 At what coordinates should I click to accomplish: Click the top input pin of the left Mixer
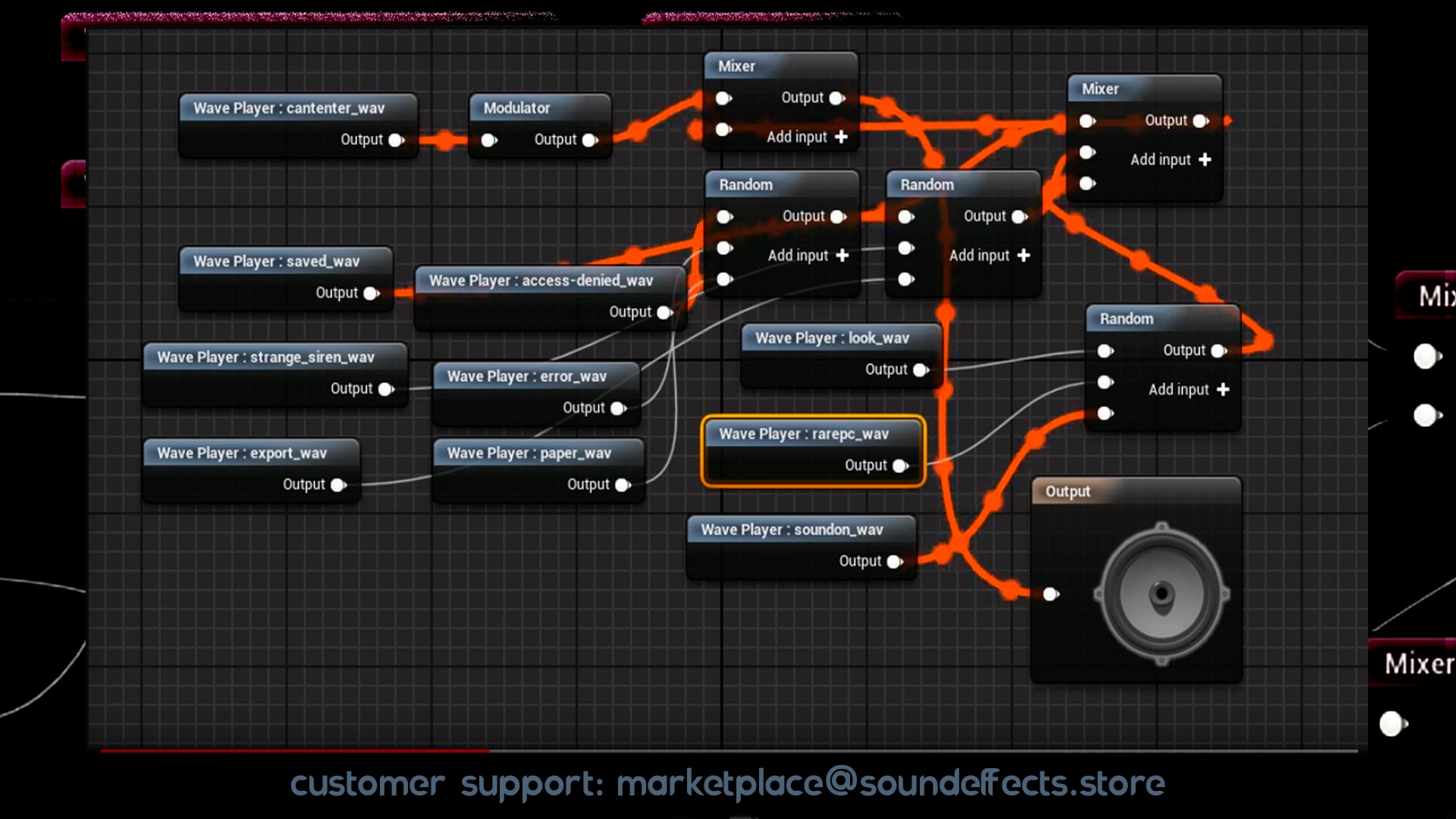(x=721, y=98)
